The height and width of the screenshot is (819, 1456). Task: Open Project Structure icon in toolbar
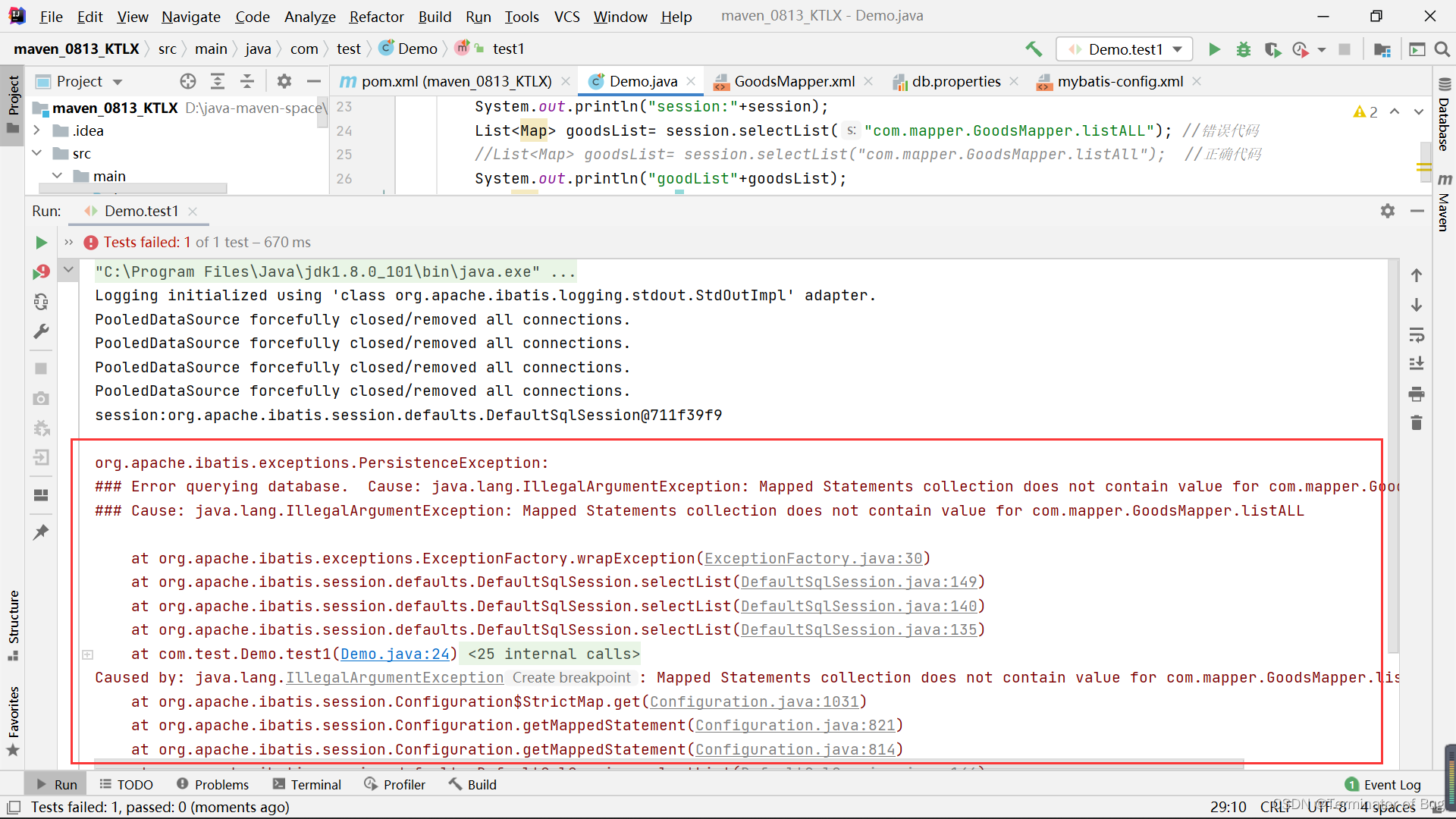pos(1382,49)
